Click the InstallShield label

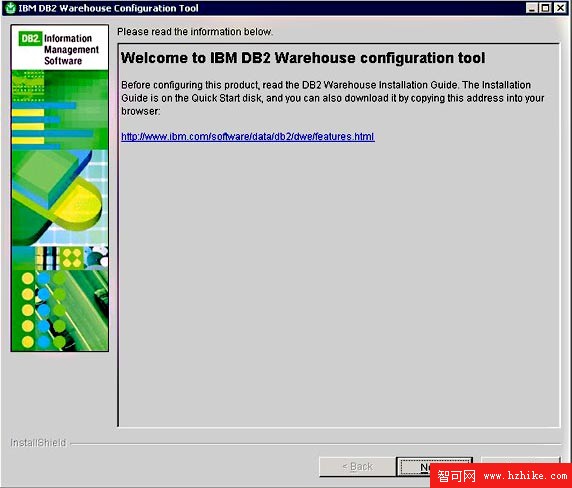pos(38,442)
